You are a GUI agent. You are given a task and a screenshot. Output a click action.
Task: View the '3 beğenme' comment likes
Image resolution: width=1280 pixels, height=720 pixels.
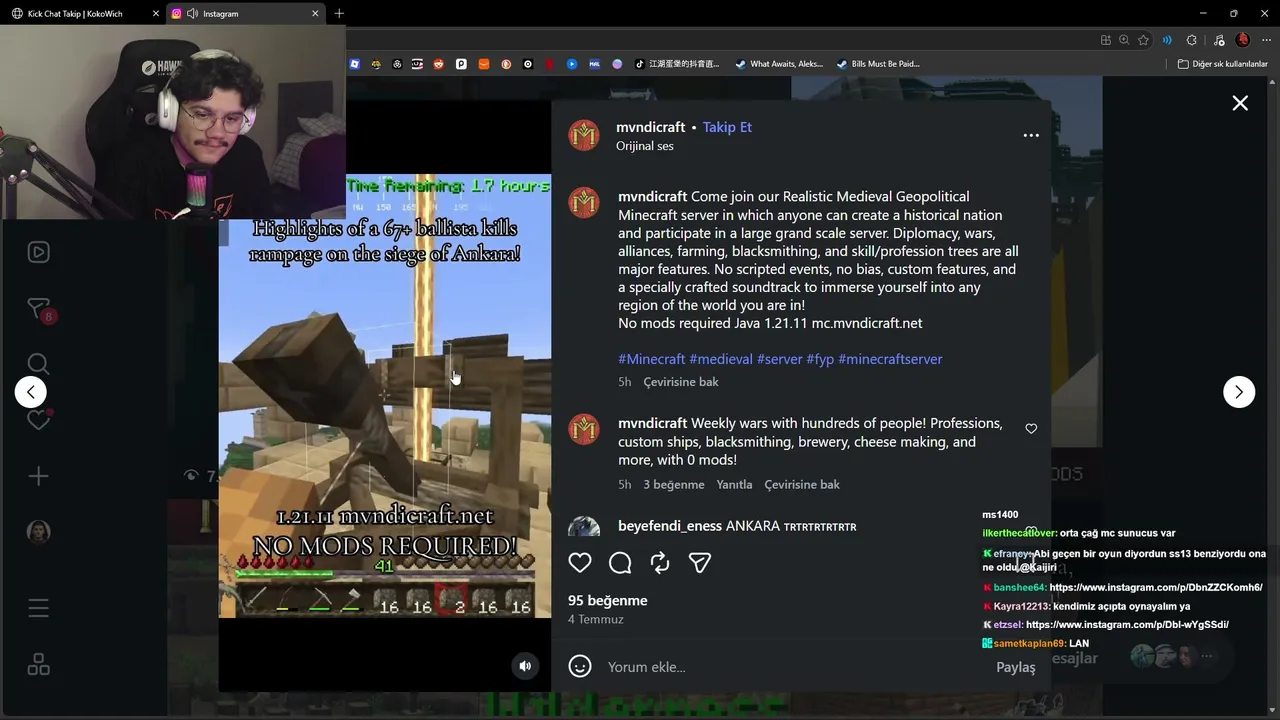pos(674,485)
